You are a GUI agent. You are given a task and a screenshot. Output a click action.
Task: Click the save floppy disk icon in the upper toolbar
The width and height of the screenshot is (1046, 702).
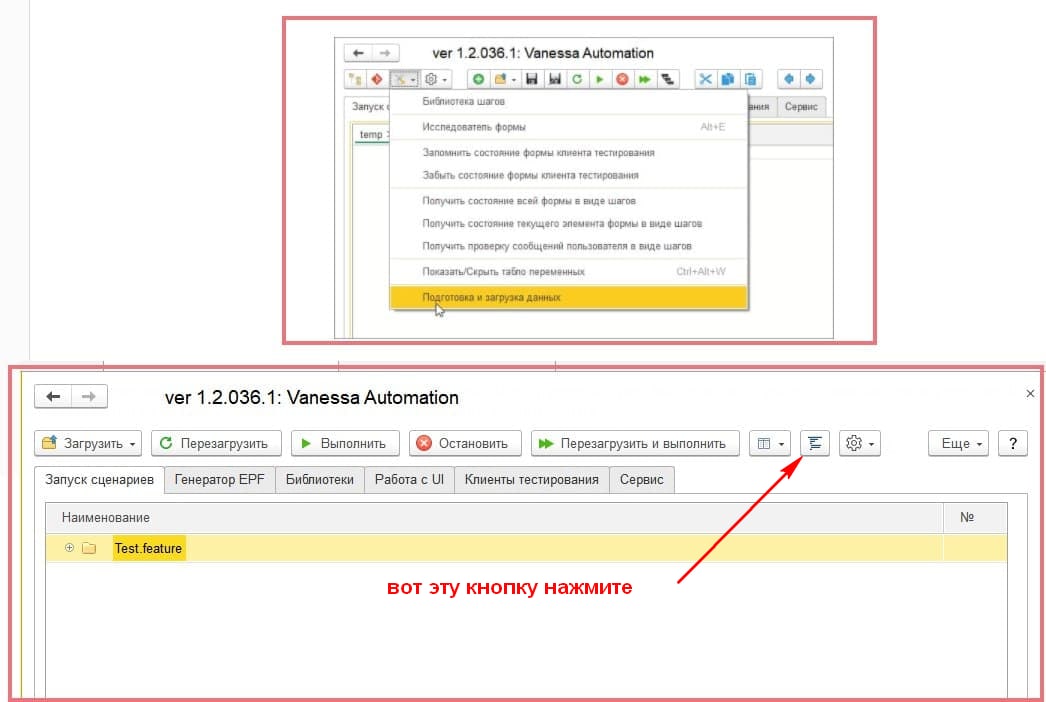click(x=532, y=79)
